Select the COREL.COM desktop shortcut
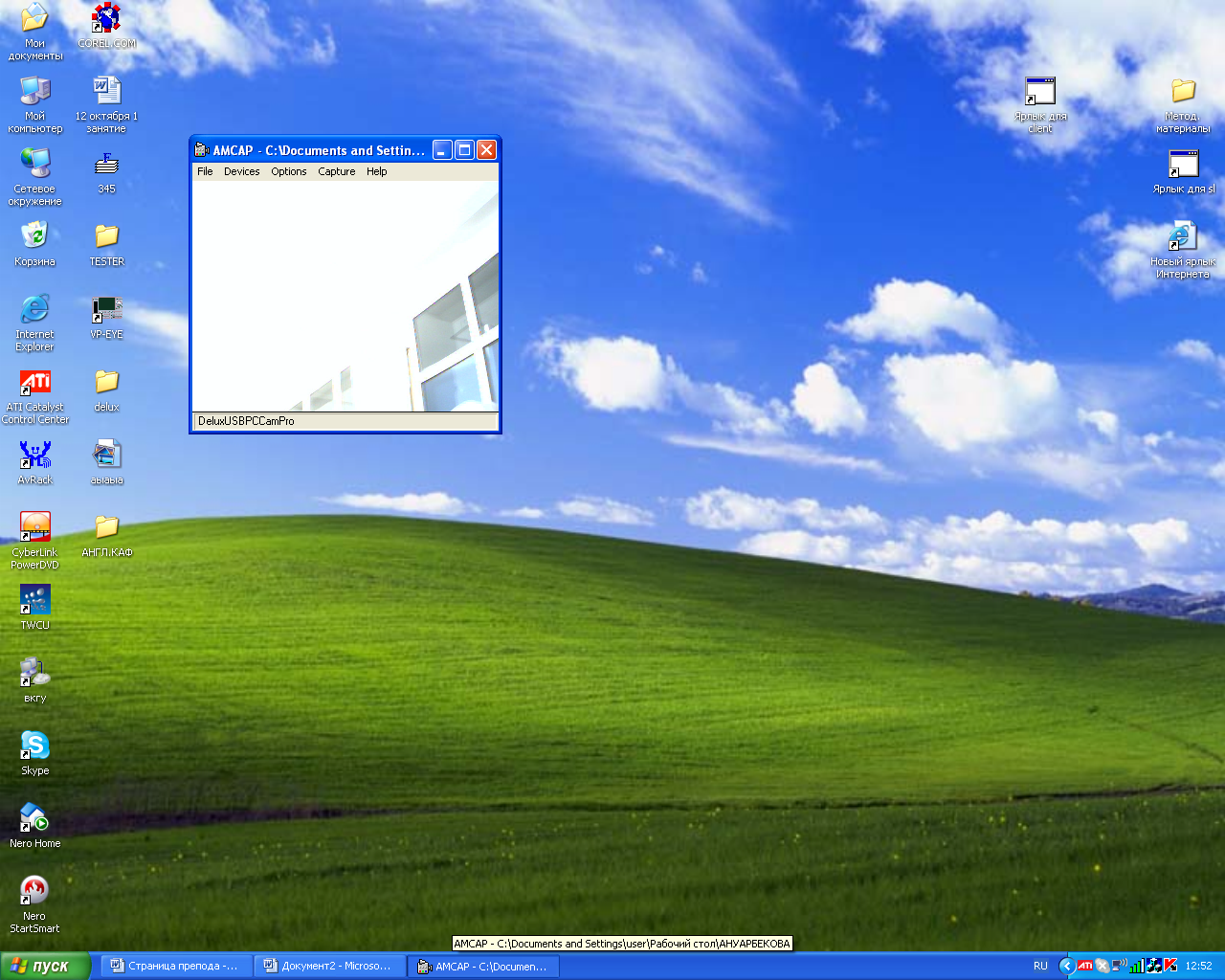 106,26
